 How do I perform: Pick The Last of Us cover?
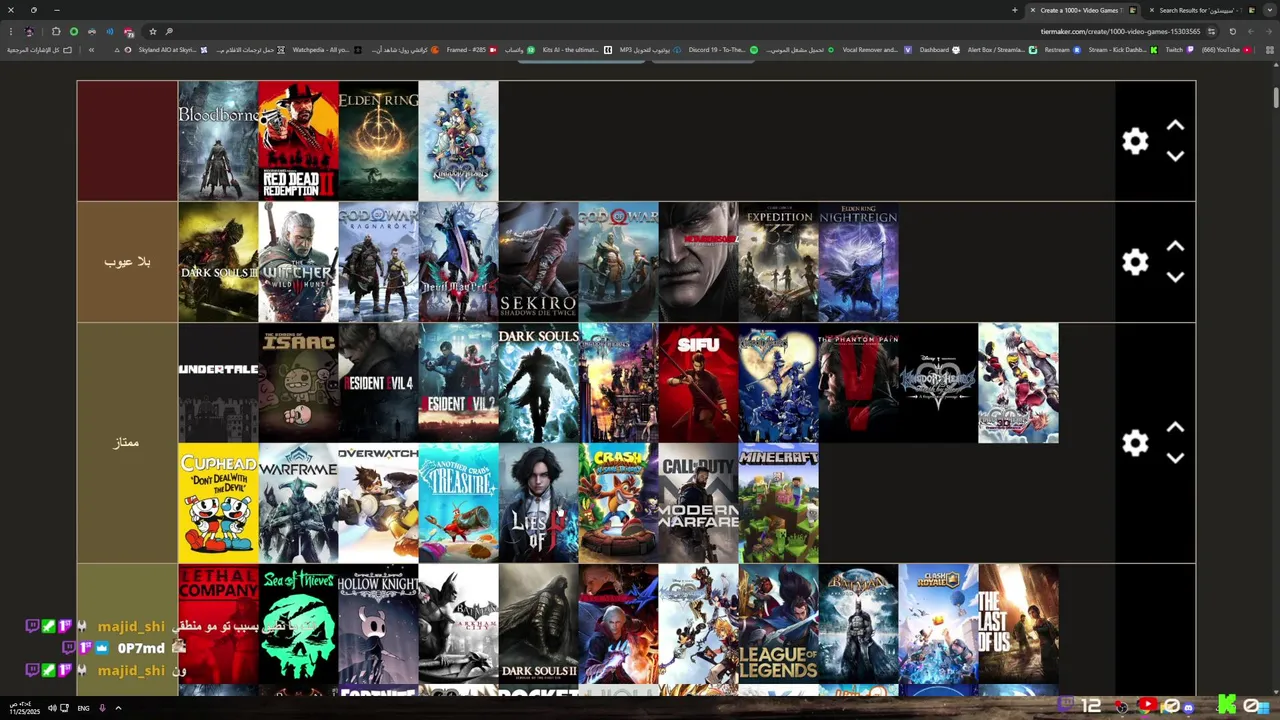click(1018, 624)
